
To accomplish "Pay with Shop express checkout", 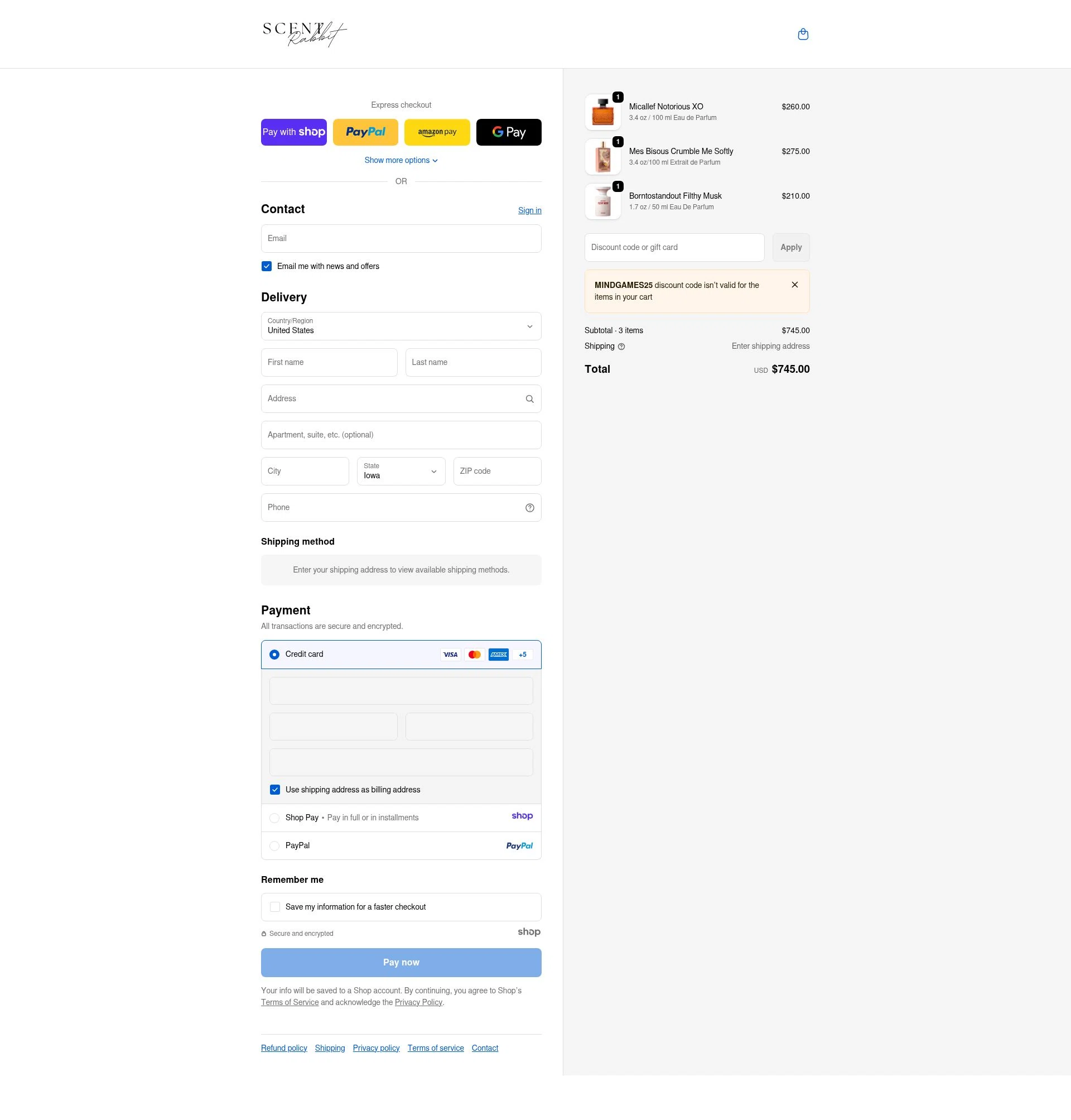I will [293, 132].
